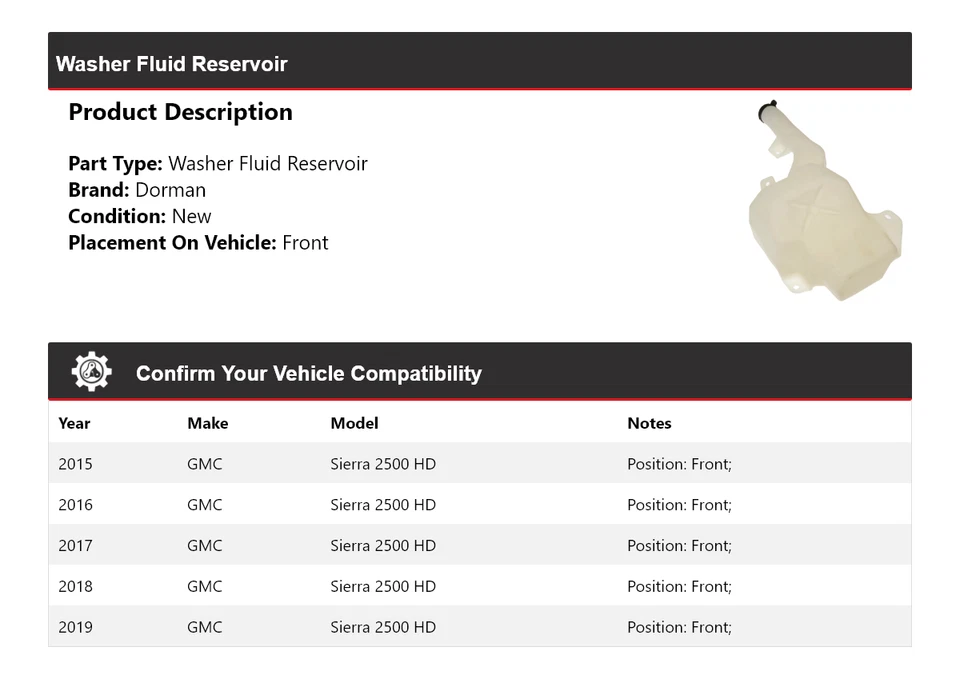Click the 'Brand:' label
Screen dimensions: 960x679
tap(99, 190)
